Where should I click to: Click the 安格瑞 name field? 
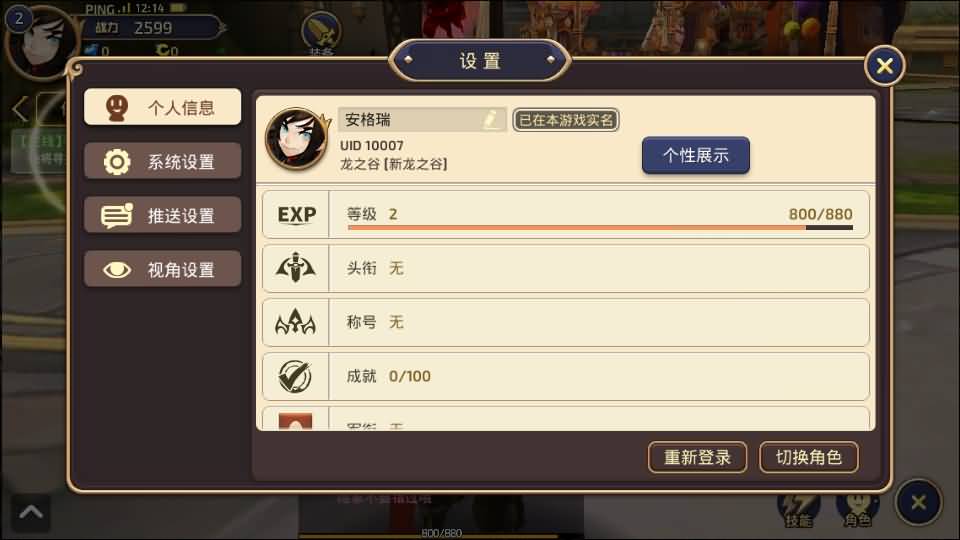422,119
